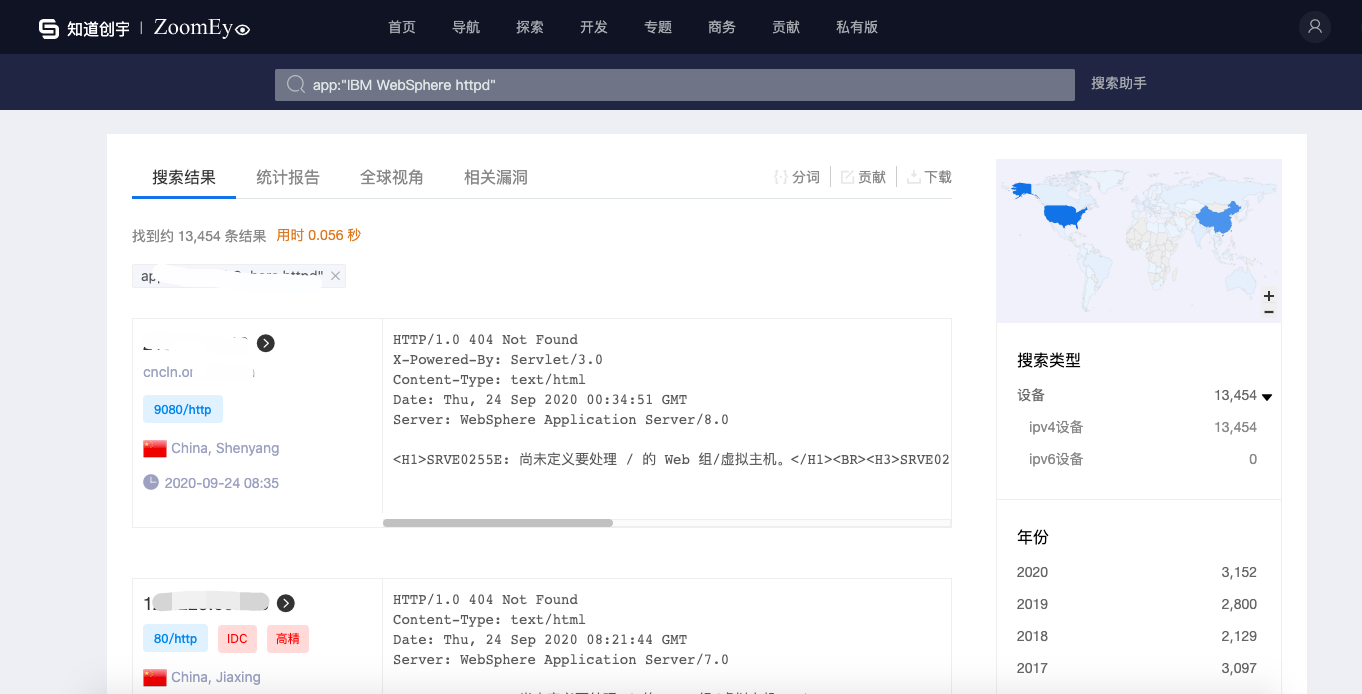Open the 商务 nav menu item
The width and height of the screenshot is (1362, 694).
click(x=722, y=27)
